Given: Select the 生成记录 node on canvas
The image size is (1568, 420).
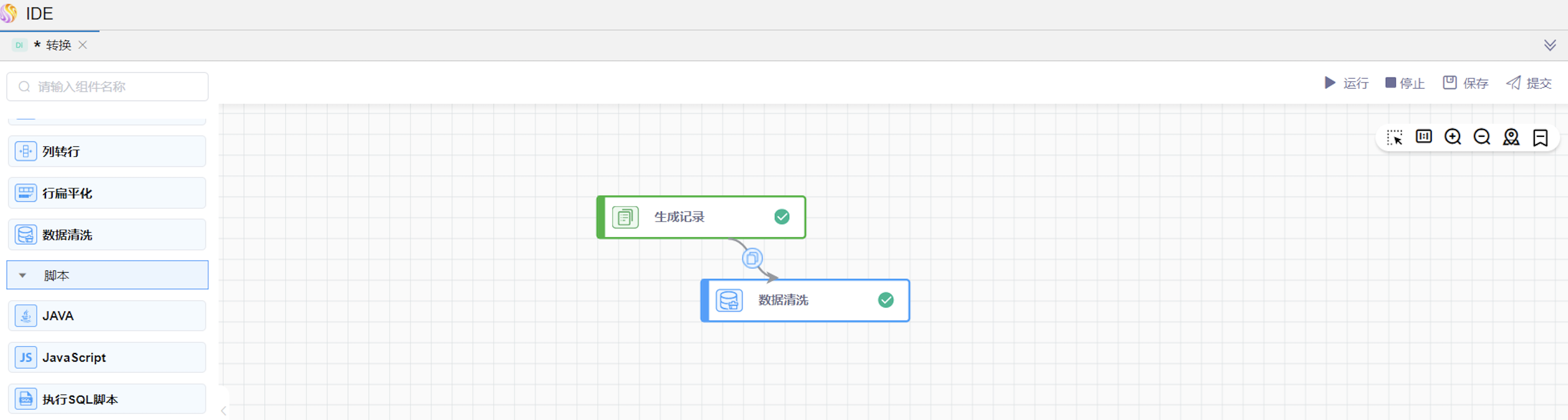Looking at the screenshot, I should click(x=700, y=217).
